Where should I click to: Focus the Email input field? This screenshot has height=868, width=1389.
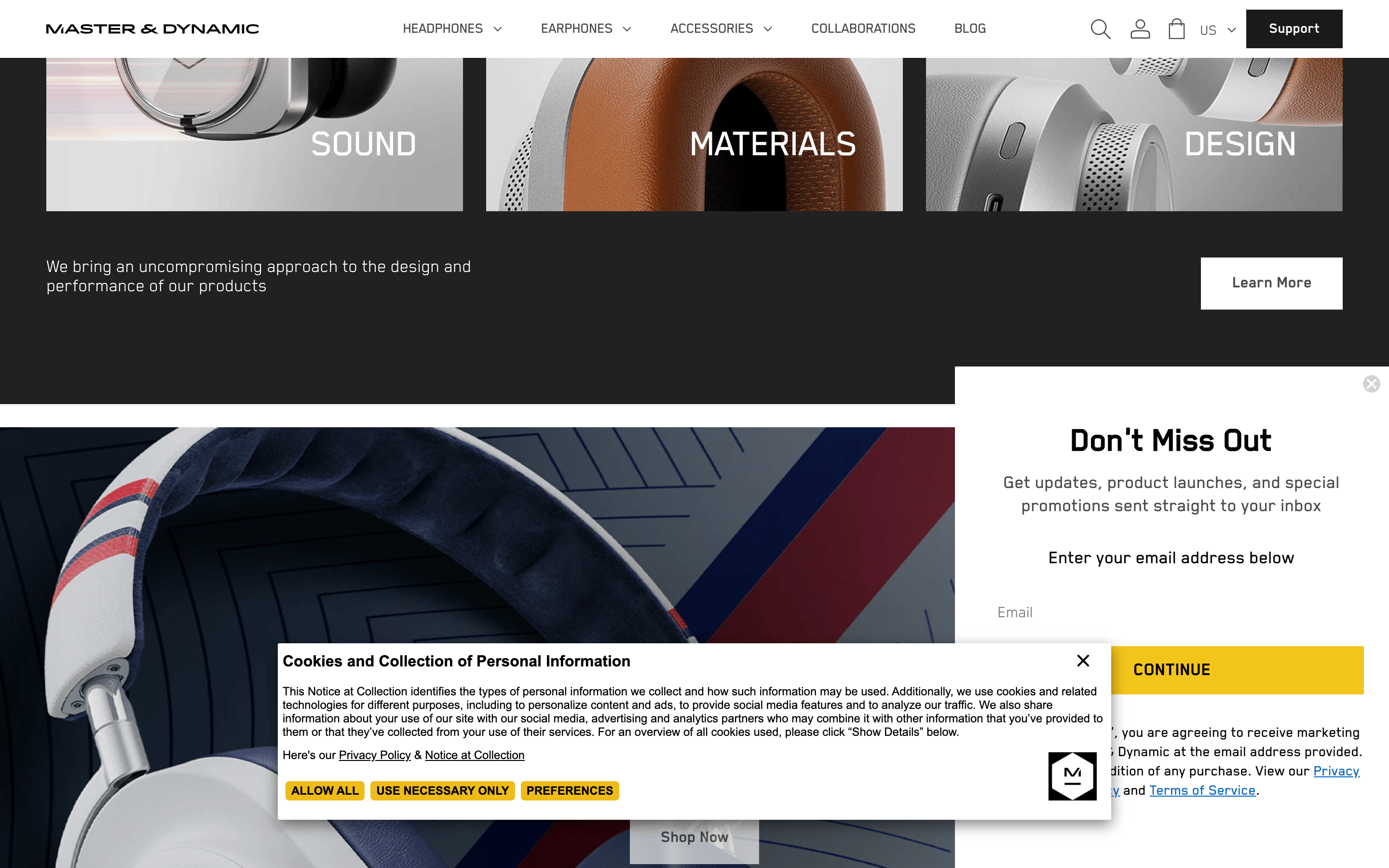tap(1171, 612)
